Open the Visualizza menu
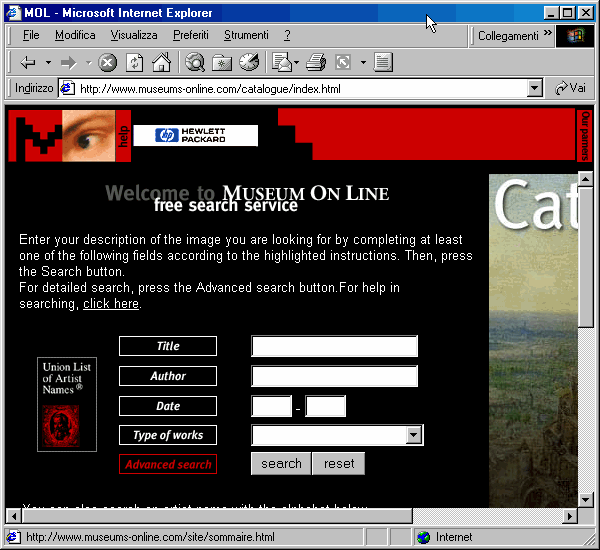 134,35
